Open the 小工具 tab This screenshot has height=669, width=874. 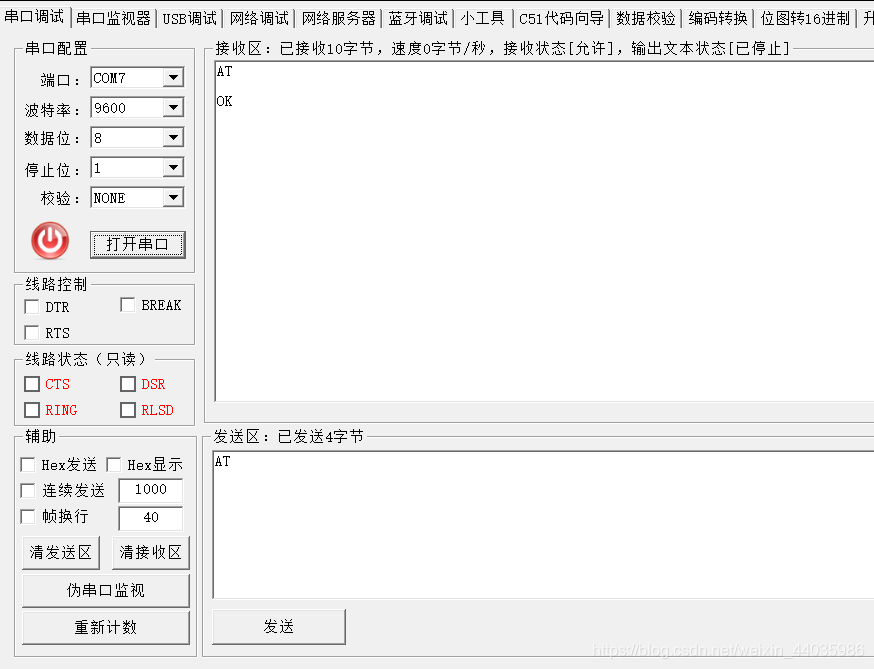[482, 18]
